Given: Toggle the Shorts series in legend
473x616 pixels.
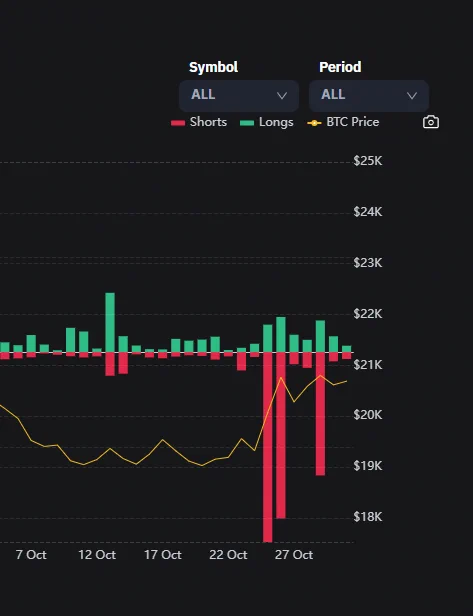Looking at the screenshot, I should (x=199, y=122).
